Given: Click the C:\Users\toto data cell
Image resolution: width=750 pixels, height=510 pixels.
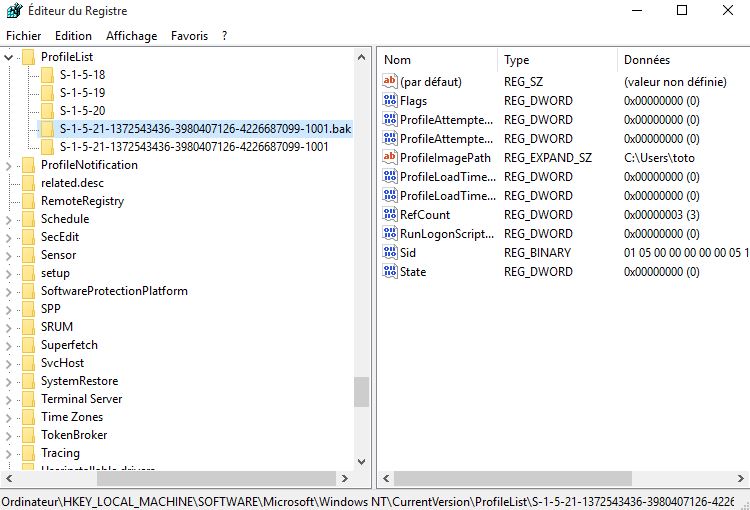Looking at the screenshot, I should coord(659,158).
